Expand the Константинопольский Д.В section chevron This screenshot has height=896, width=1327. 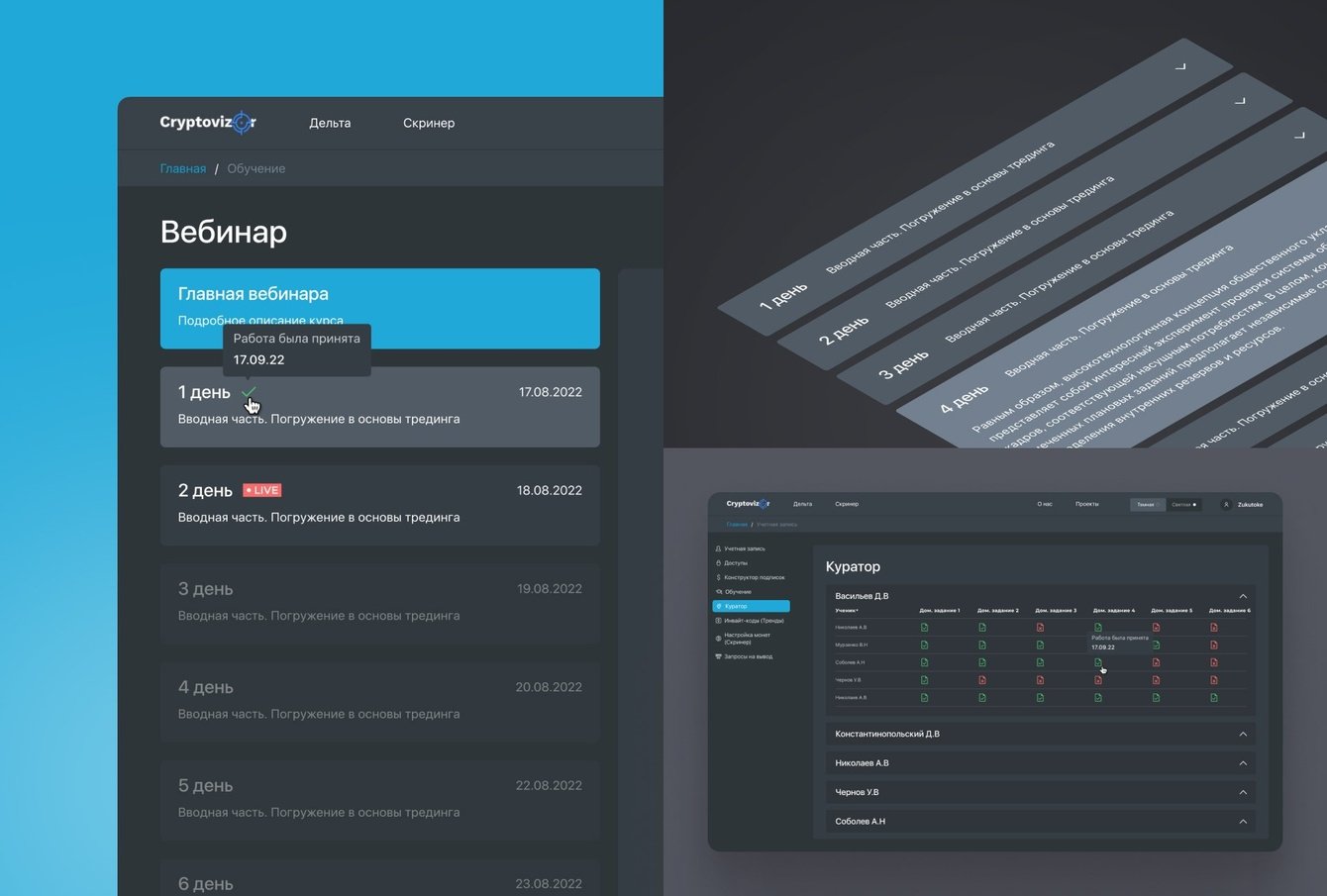1243,734
